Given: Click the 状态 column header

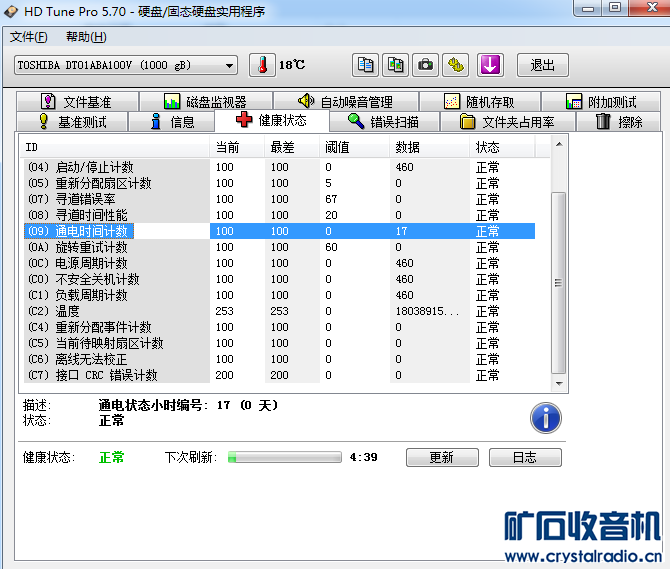Looking at the screenshot, I should (502, 147).
